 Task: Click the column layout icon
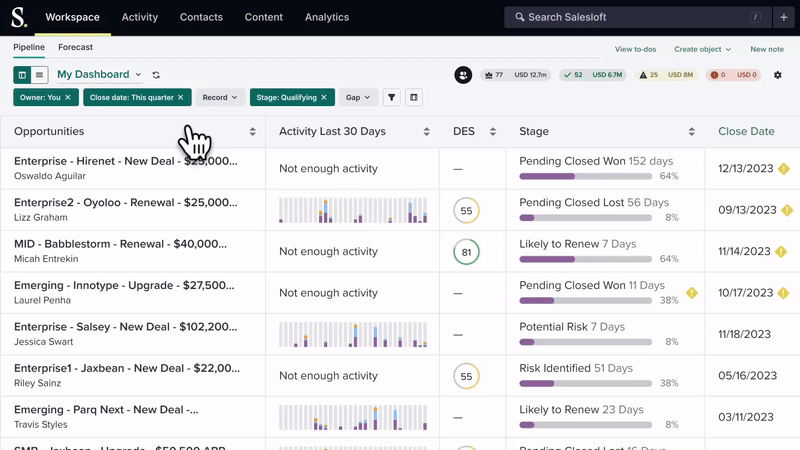click(414, 97)
